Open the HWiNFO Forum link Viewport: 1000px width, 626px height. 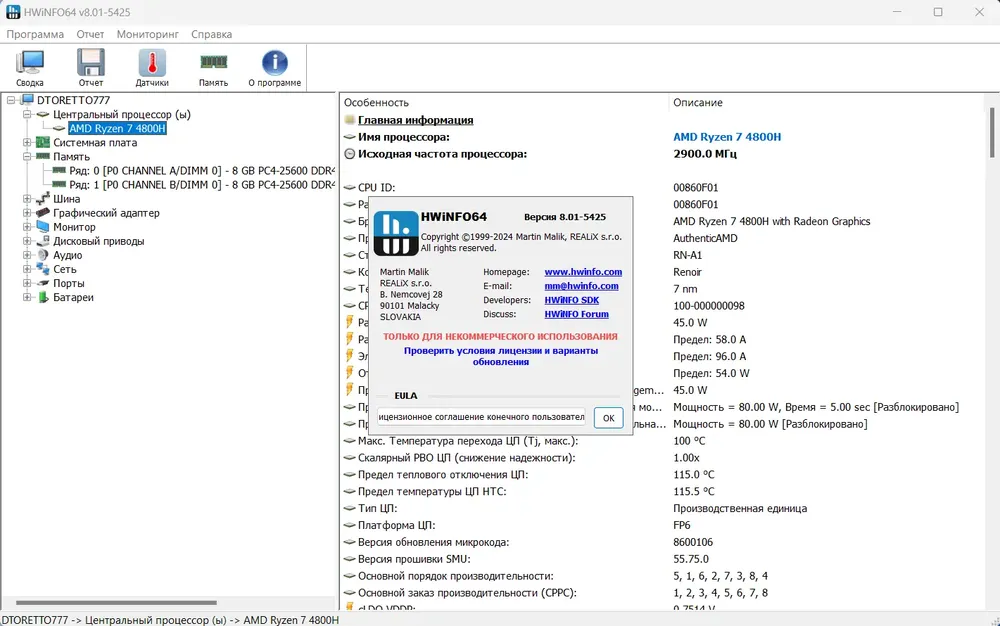(576, 314)
